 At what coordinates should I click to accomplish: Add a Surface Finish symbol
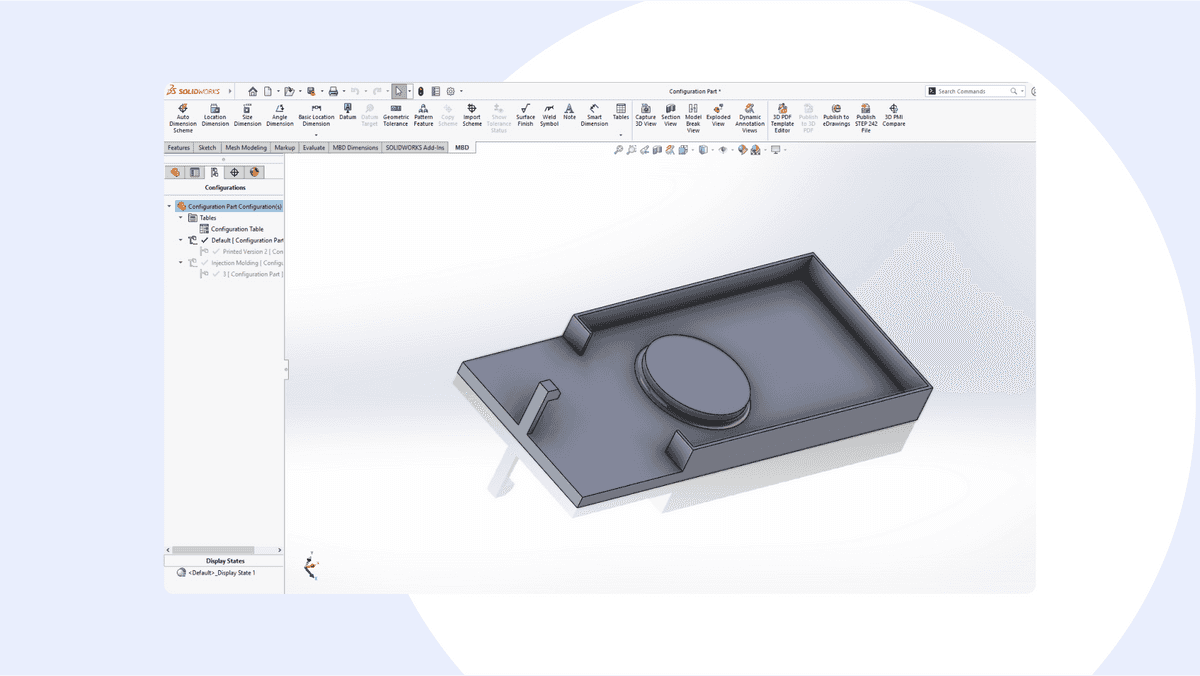(526, 115)
